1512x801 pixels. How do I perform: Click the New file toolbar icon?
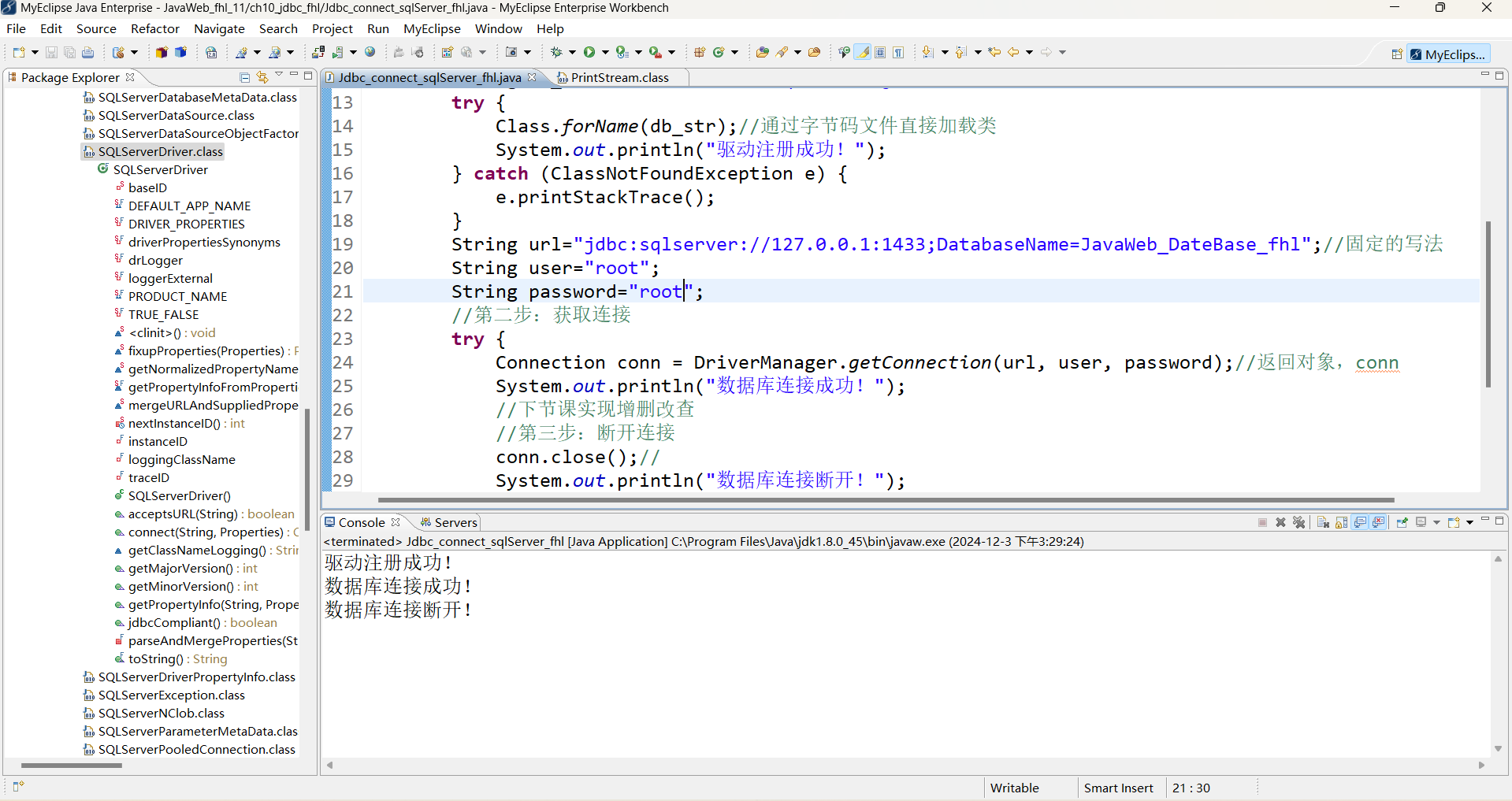(x=19, y=52)
